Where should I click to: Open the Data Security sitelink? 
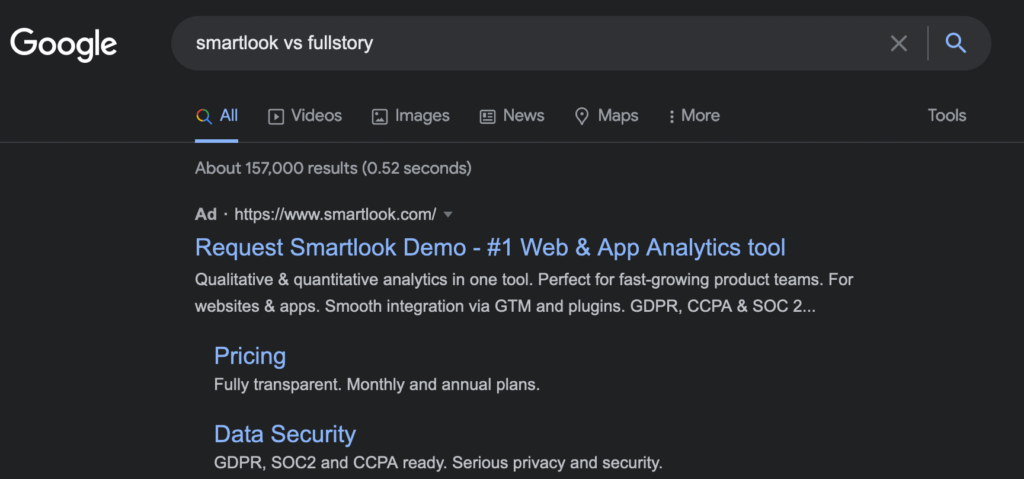pyautogui.click(x=285, y=435)
